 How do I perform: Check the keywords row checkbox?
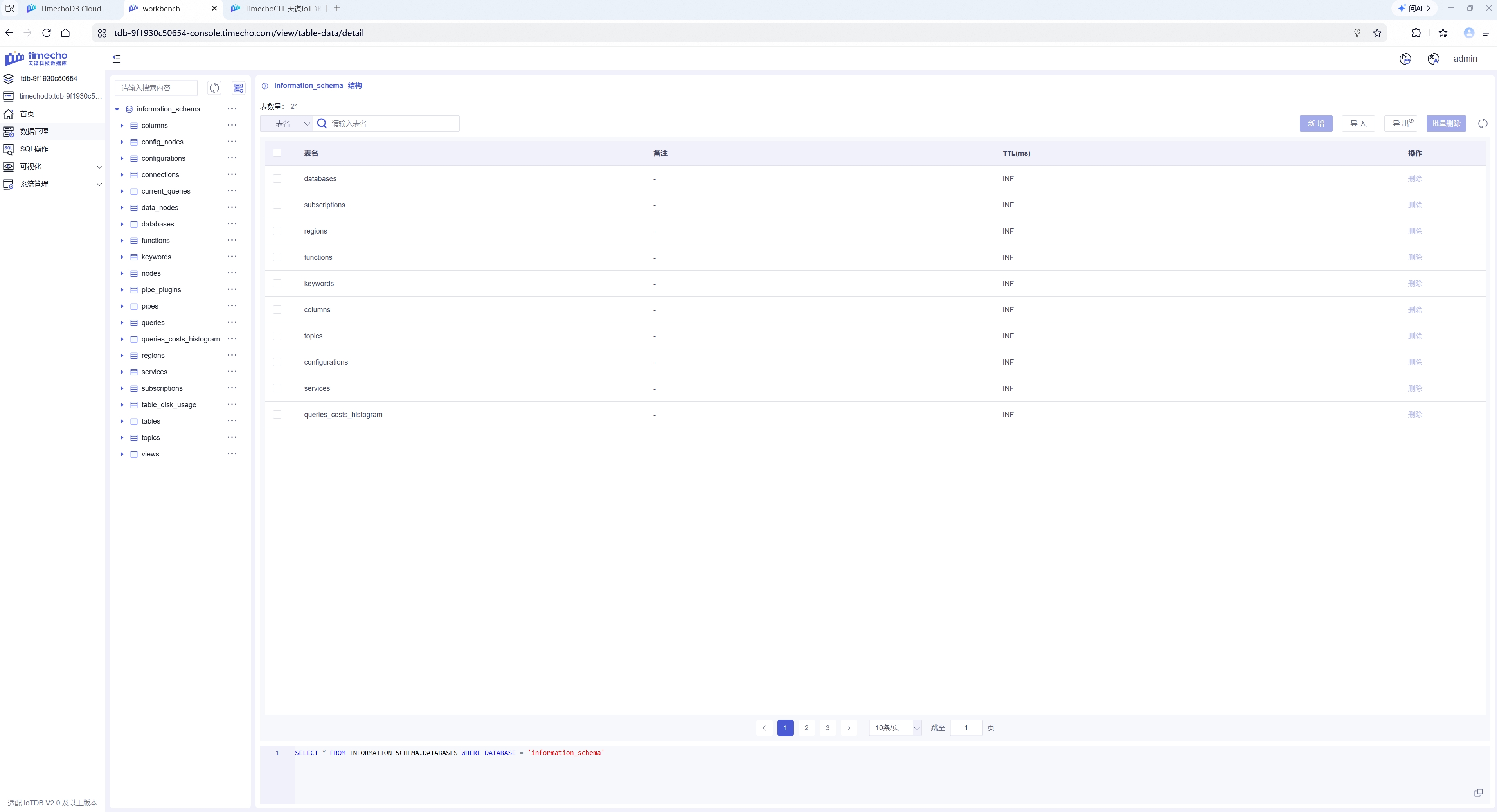coord(277,284)
